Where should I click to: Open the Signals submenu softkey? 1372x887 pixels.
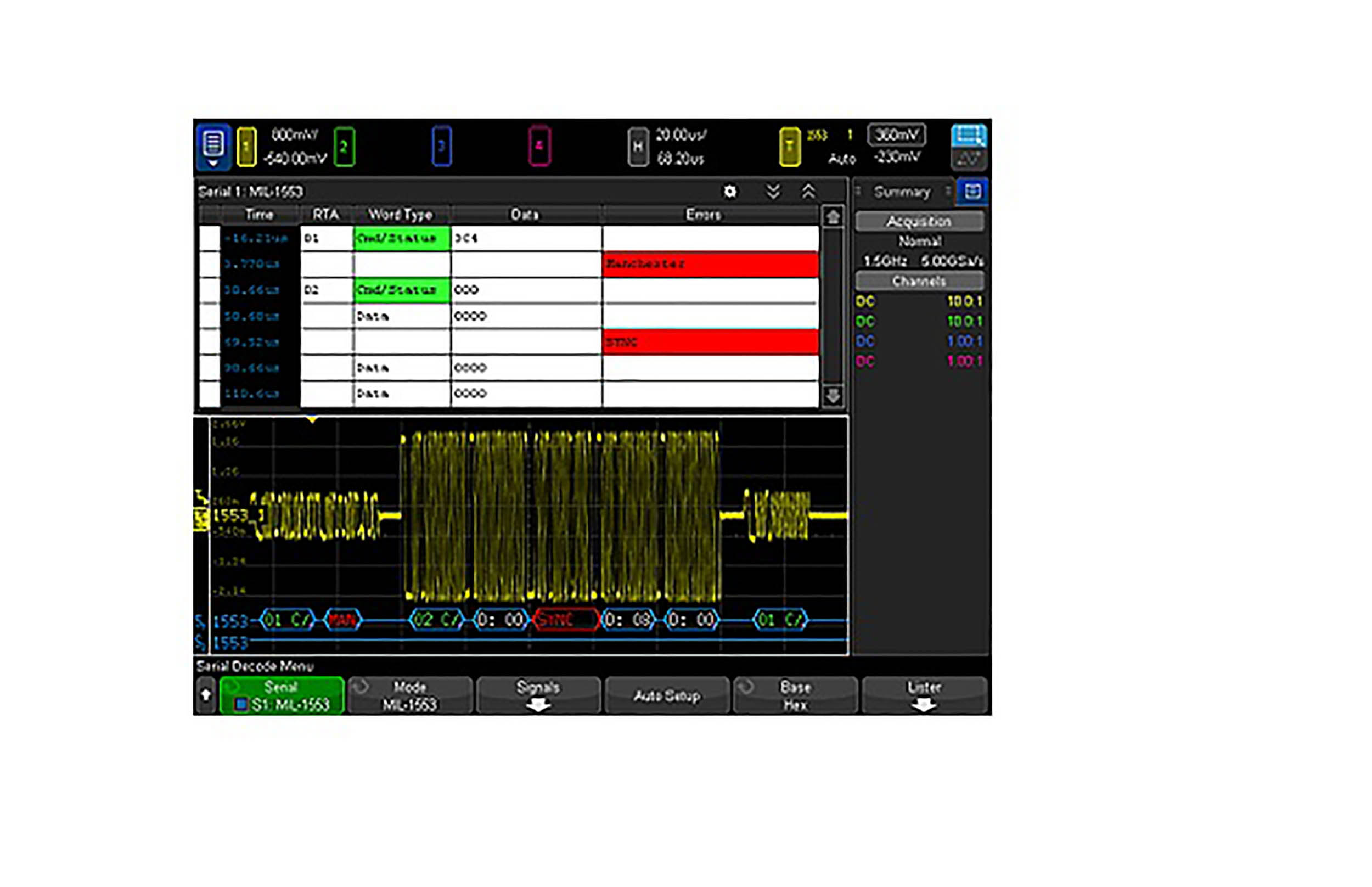pos(538,696)
